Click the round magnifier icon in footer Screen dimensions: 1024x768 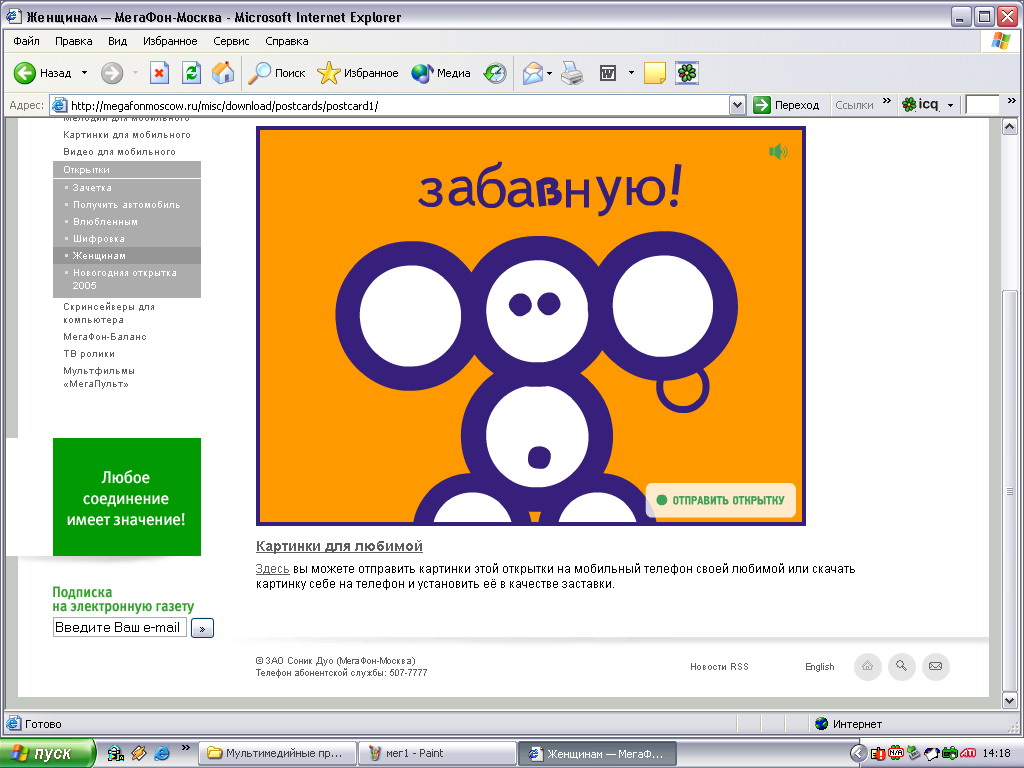point(901,667)
